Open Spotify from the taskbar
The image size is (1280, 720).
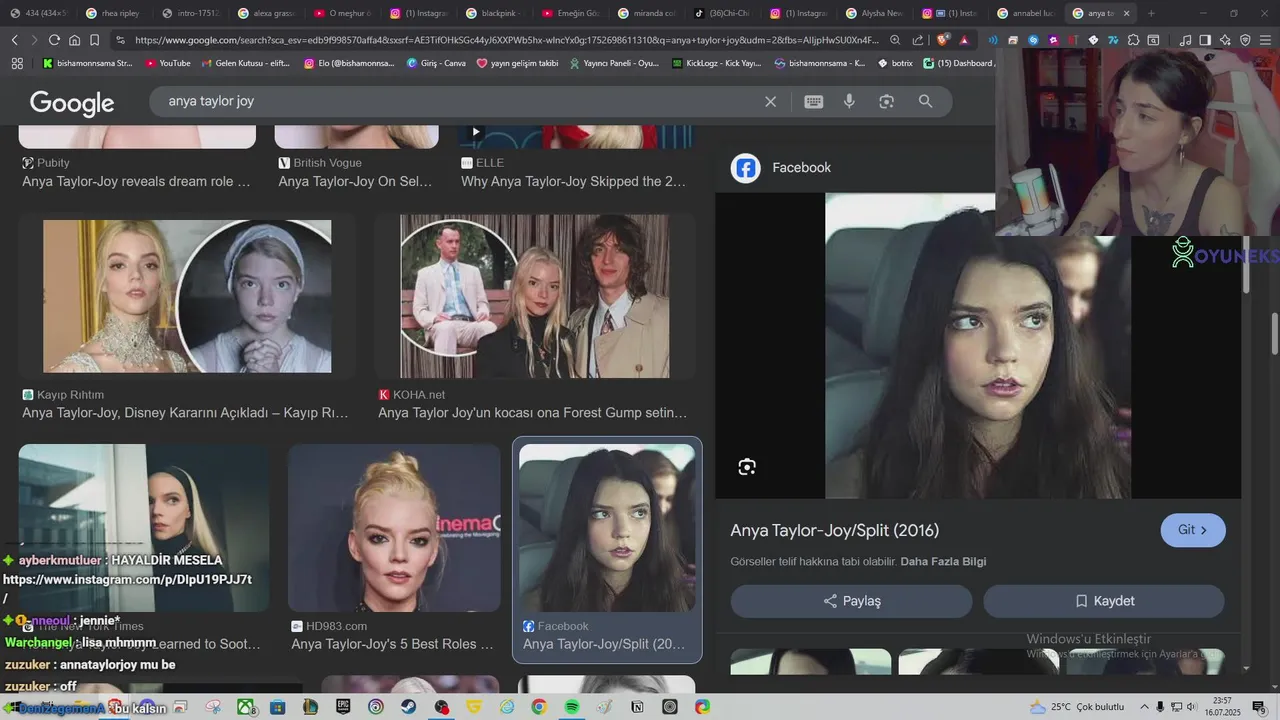tap(572, 707)
